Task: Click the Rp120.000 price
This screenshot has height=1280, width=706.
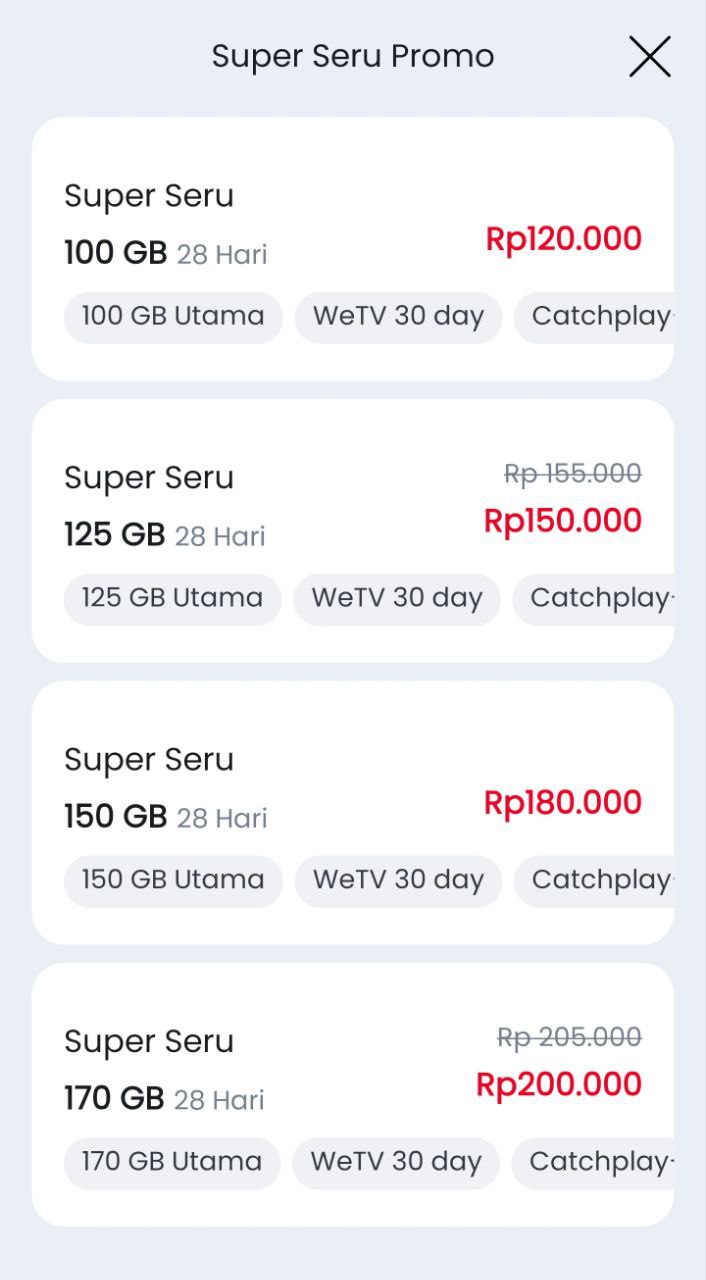Action: click(x=563, y=239)
